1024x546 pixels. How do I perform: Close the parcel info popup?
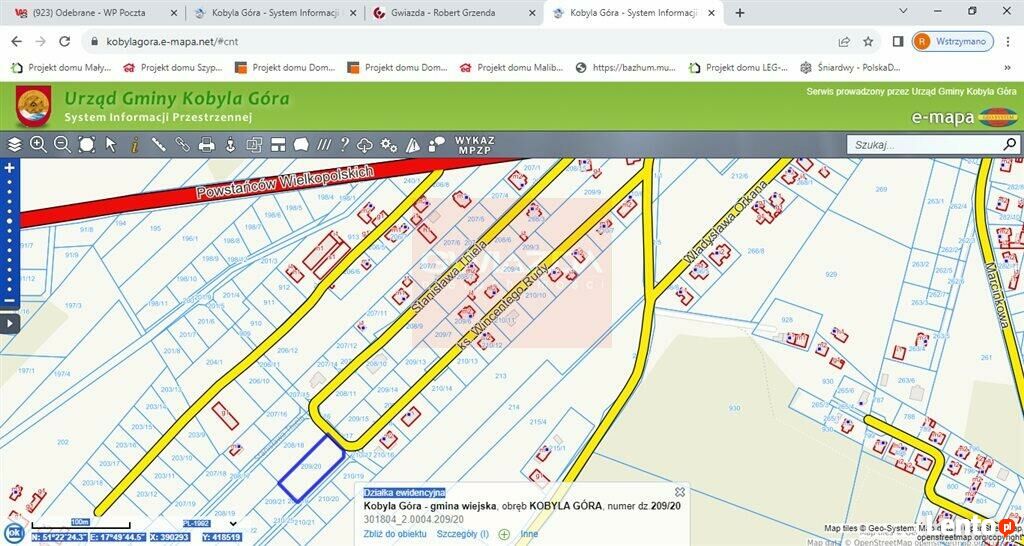[680, 491]
